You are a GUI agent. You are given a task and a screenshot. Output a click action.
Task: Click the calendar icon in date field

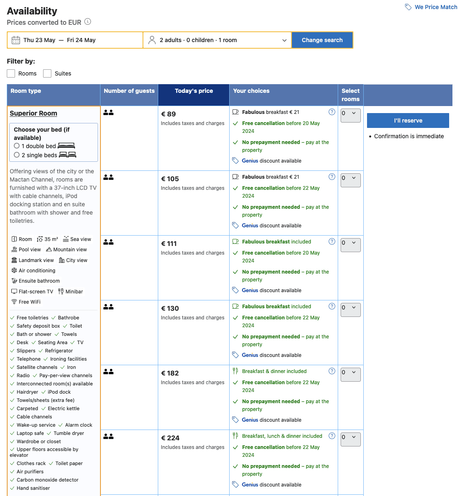(x=16, y=40)
